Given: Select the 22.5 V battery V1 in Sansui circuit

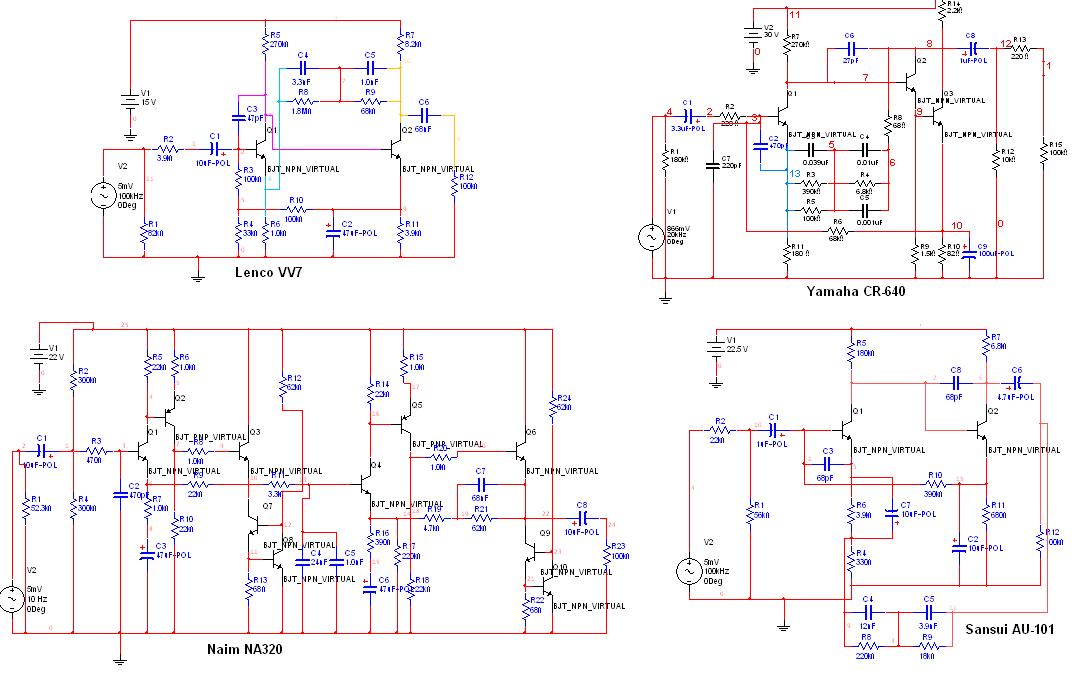Looking at the screenshot, I should [716, 348].
